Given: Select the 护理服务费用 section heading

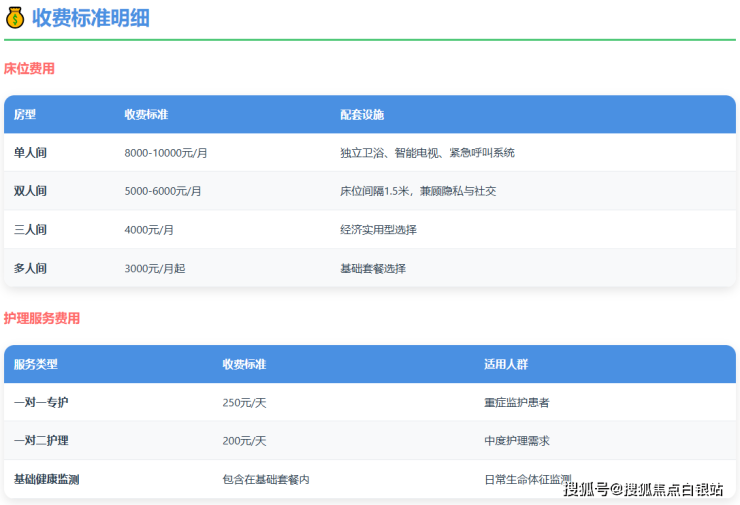Looking at the screenshot, I should [42, 318].
